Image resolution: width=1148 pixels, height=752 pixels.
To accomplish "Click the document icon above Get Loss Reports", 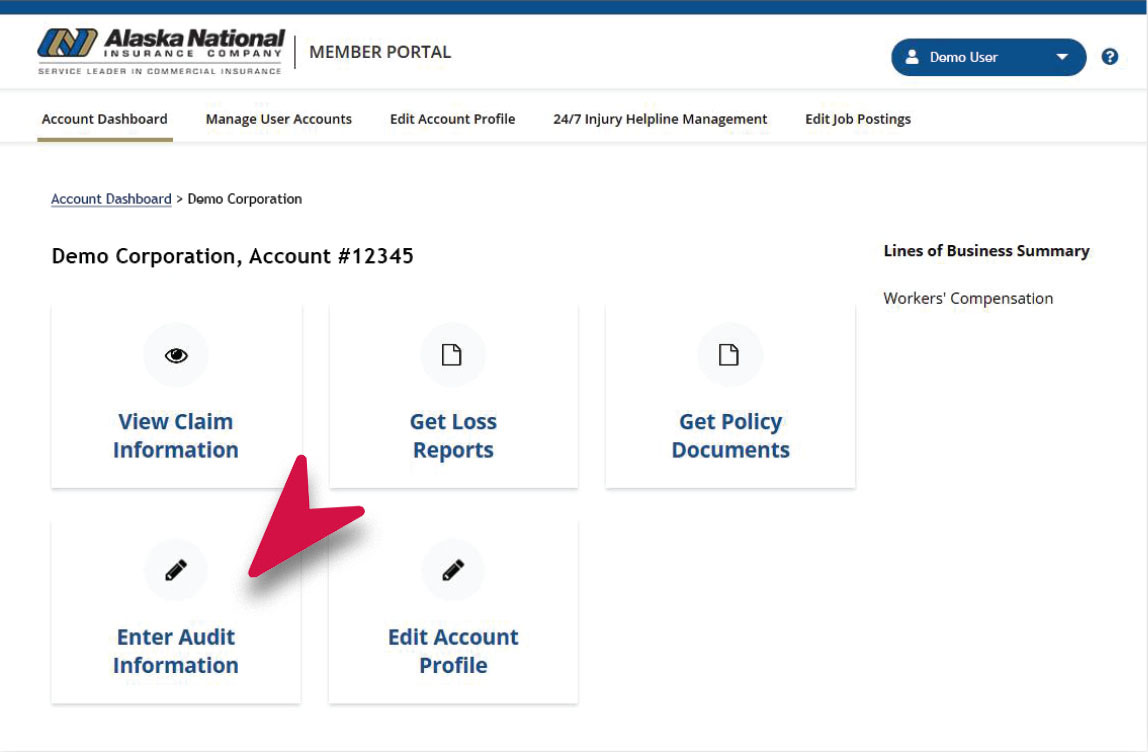I will pyautogui.click(x=452, y=355).
